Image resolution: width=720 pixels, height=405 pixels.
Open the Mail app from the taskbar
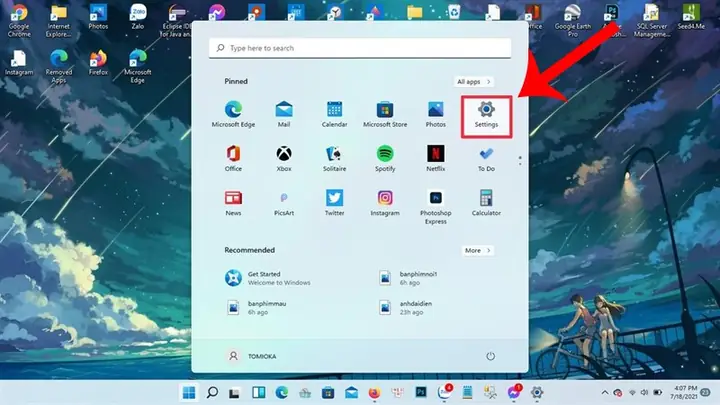[x=351, y=393]
